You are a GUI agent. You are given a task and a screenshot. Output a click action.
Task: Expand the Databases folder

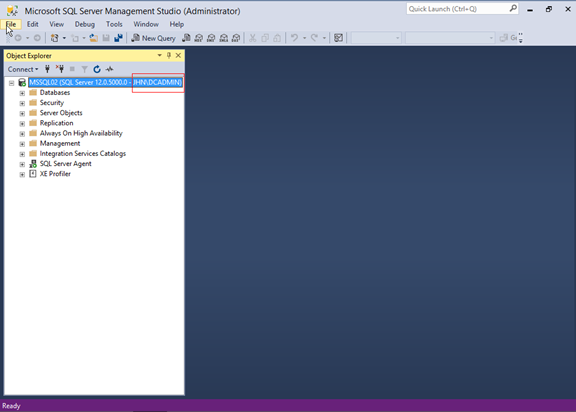click(x=22, y=93)
